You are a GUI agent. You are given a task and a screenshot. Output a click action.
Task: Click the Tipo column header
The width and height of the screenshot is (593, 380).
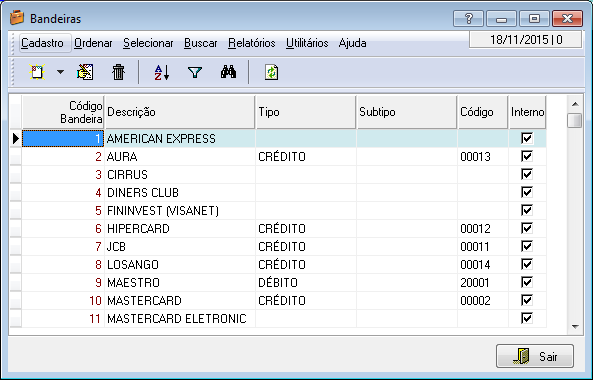pyautogui.click(x=306, y=112)
